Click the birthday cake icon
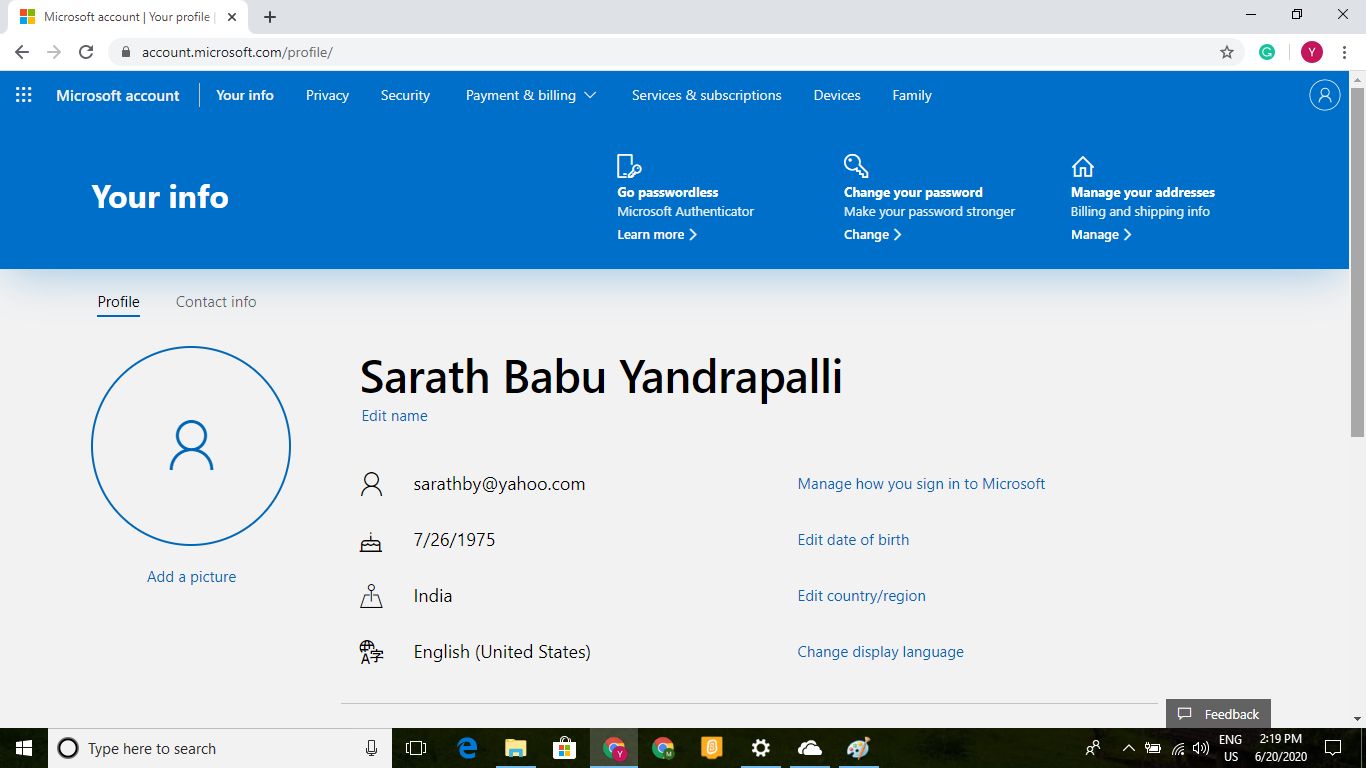 click(371, 542)
